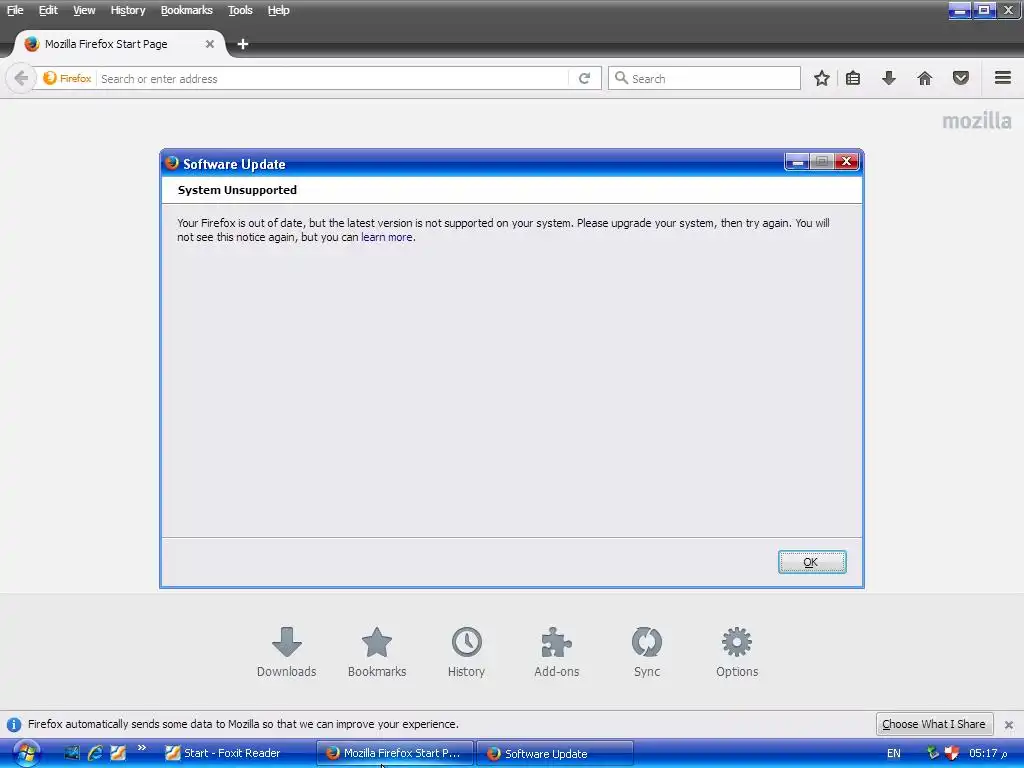The image size is (1024, 768).
Task: Click Show Desktop quick launch icon
Action: (71, 753)
